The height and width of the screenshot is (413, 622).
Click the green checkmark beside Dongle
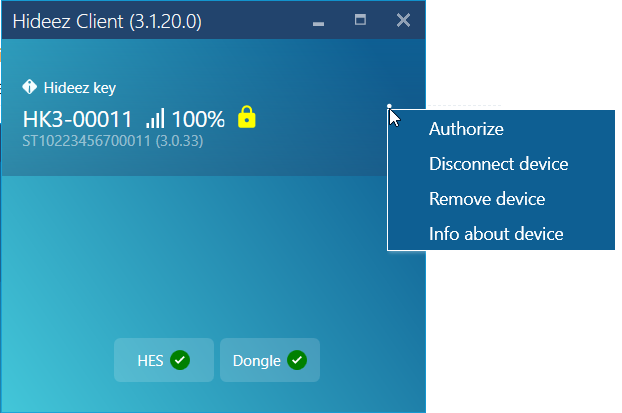tap(297, 360)
